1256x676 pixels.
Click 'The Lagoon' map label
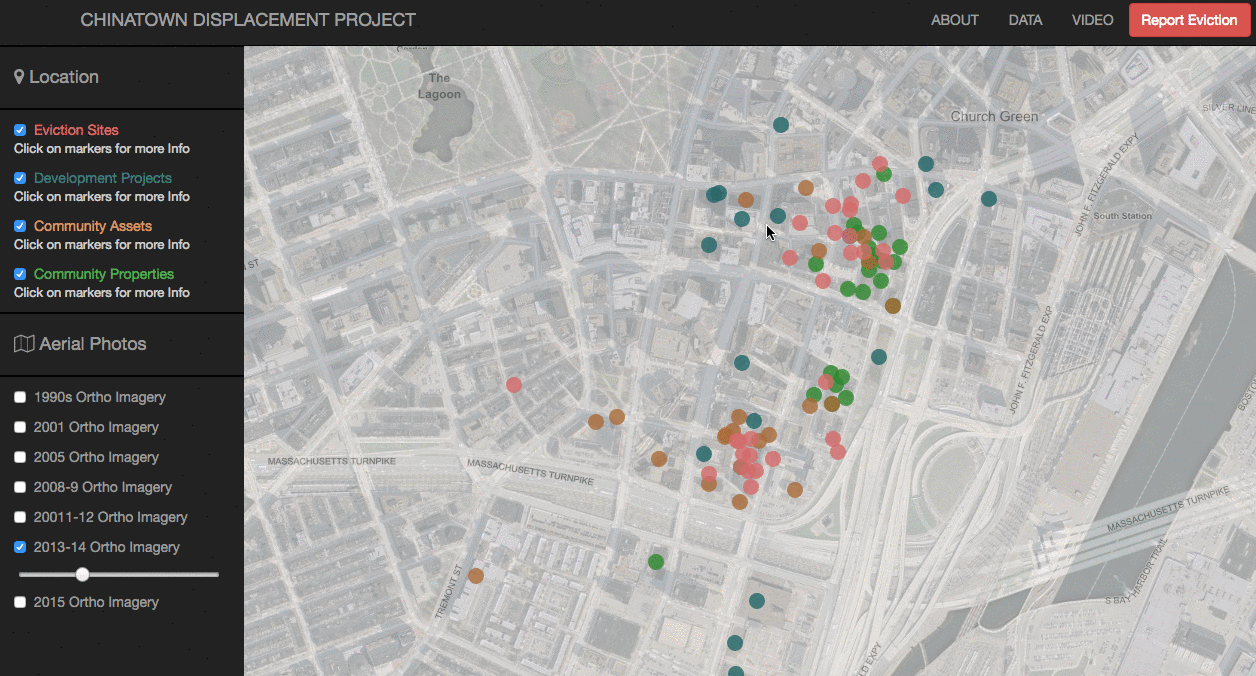click(x=439, y=86)
